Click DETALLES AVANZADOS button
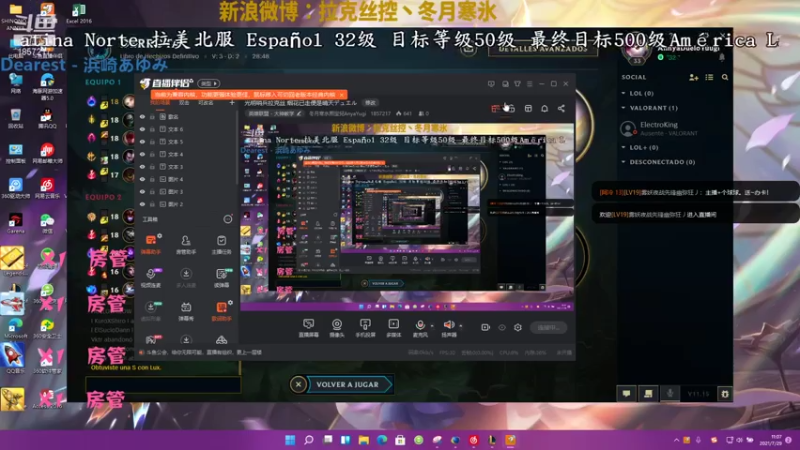This screenshot has width=800, height=450. (543, 49)
